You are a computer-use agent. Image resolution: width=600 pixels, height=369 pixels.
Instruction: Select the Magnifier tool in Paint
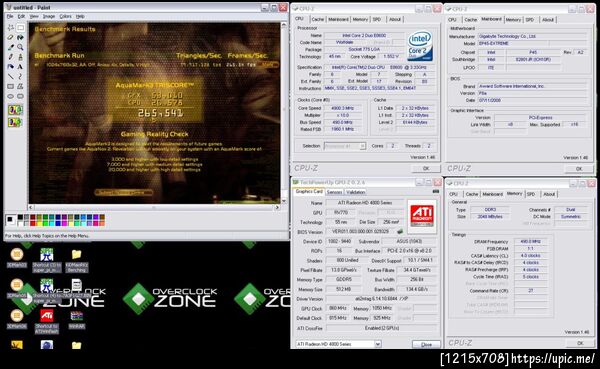click(20, 47)
